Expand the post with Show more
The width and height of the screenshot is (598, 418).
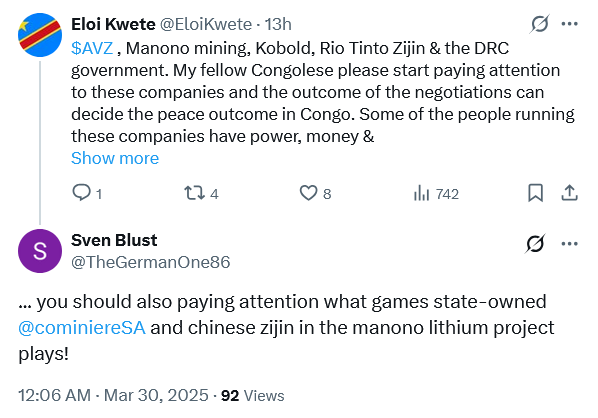(x=115, y=158)
